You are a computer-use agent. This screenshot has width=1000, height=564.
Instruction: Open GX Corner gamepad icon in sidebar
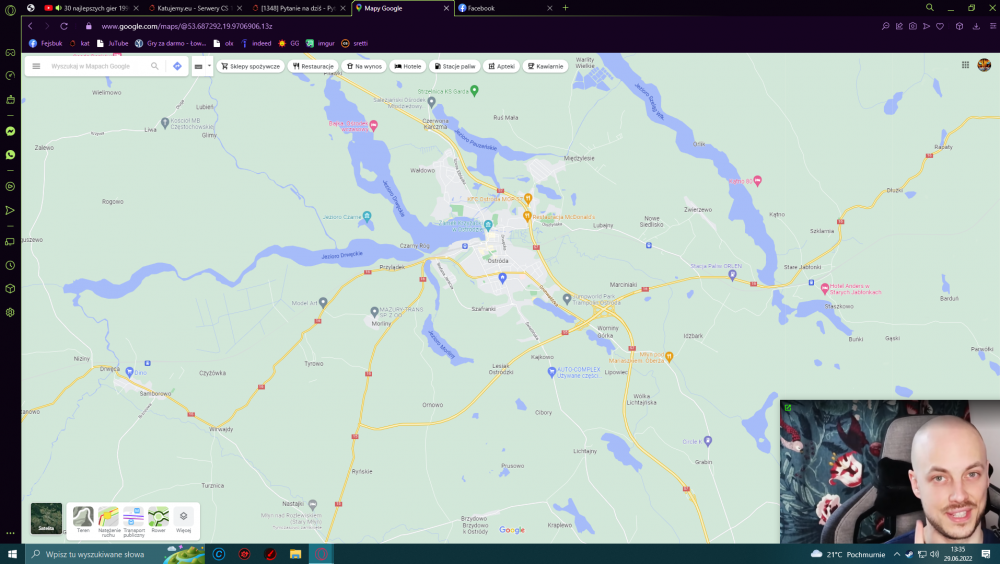10,52
